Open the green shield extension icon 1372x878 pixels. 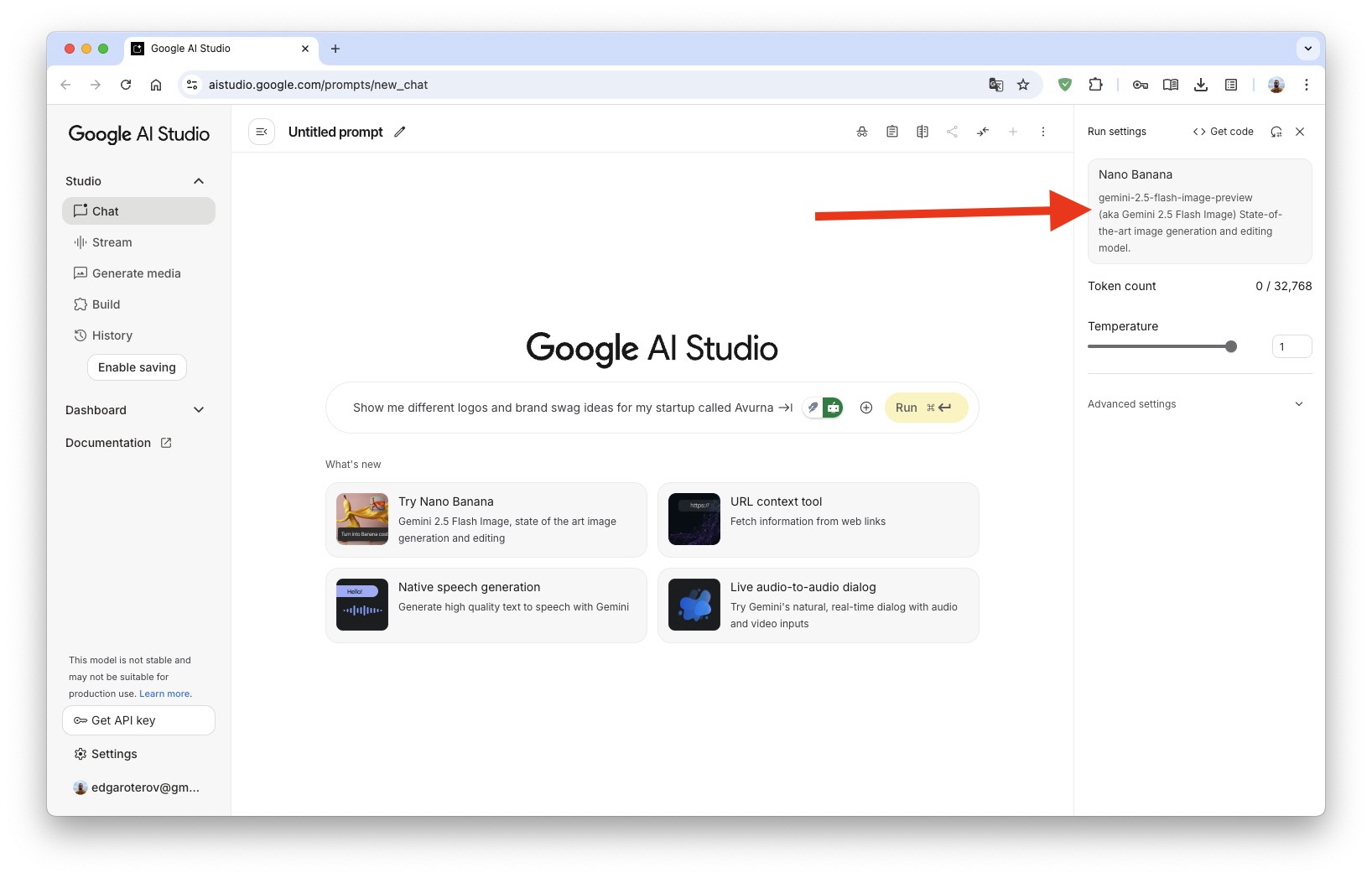click(1065, 85)
